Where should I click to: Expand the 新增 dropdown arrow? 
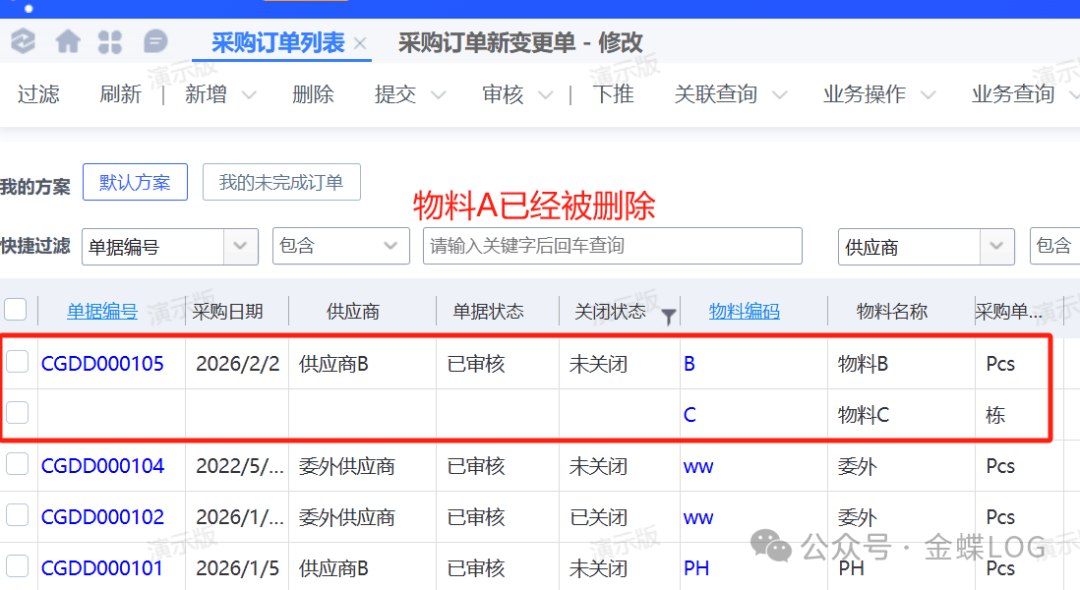(x=249, y=95)
